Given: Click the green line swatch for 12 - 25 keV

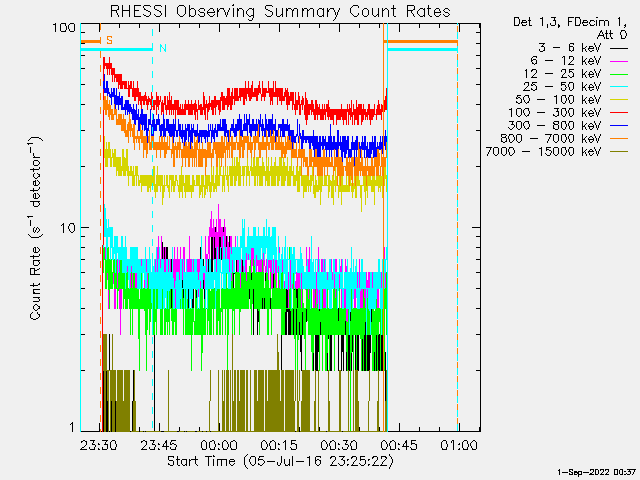Looking at the screenshot, I should tap(619, 74).
